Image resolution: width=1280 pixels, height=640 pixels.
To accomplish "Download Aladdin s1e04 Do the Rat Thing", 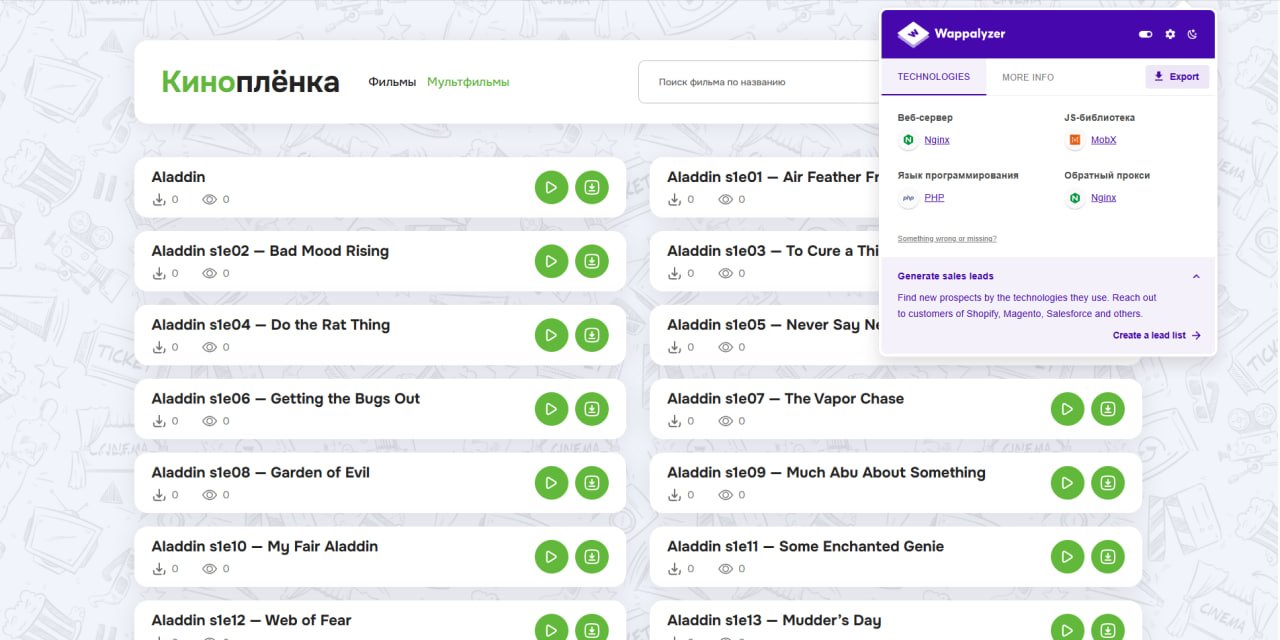I will pyautogui.click(x=592, y=335).
